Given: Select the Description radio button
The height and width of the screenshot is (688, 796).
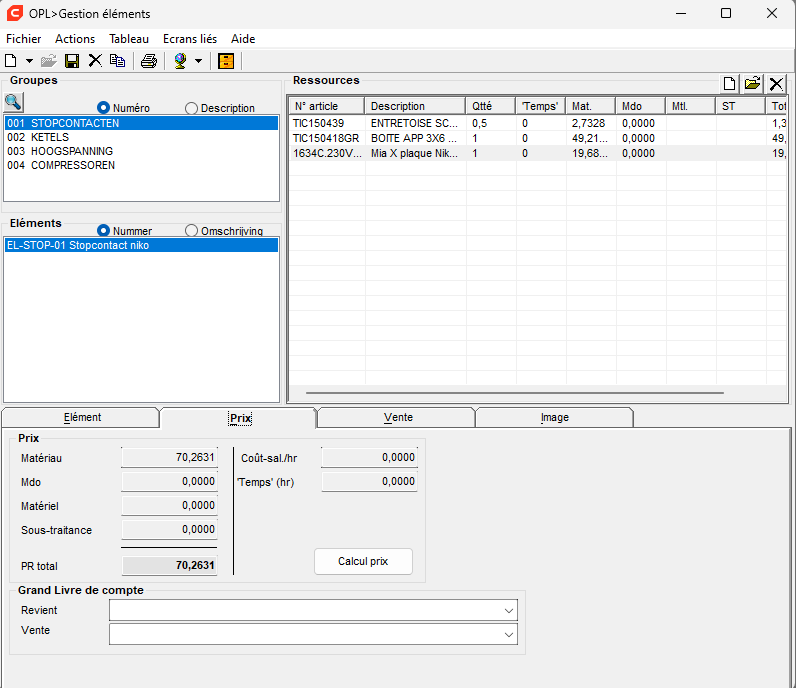Looking at the screenshot, I should pos(191,108).
